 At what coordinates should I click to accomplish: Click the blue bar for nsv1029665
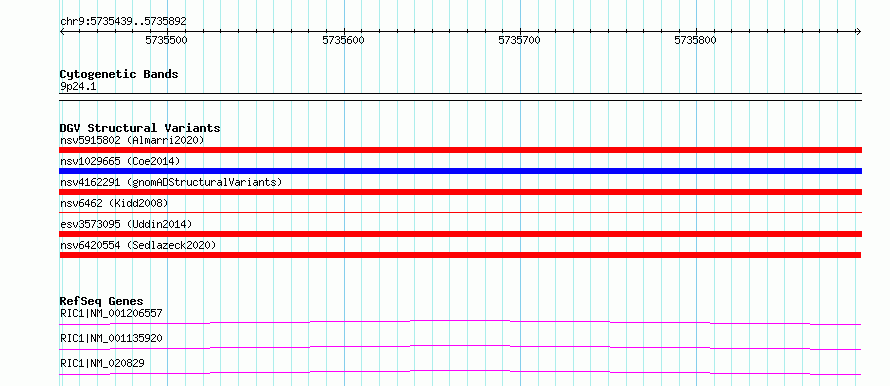click(x=461, y=171)
